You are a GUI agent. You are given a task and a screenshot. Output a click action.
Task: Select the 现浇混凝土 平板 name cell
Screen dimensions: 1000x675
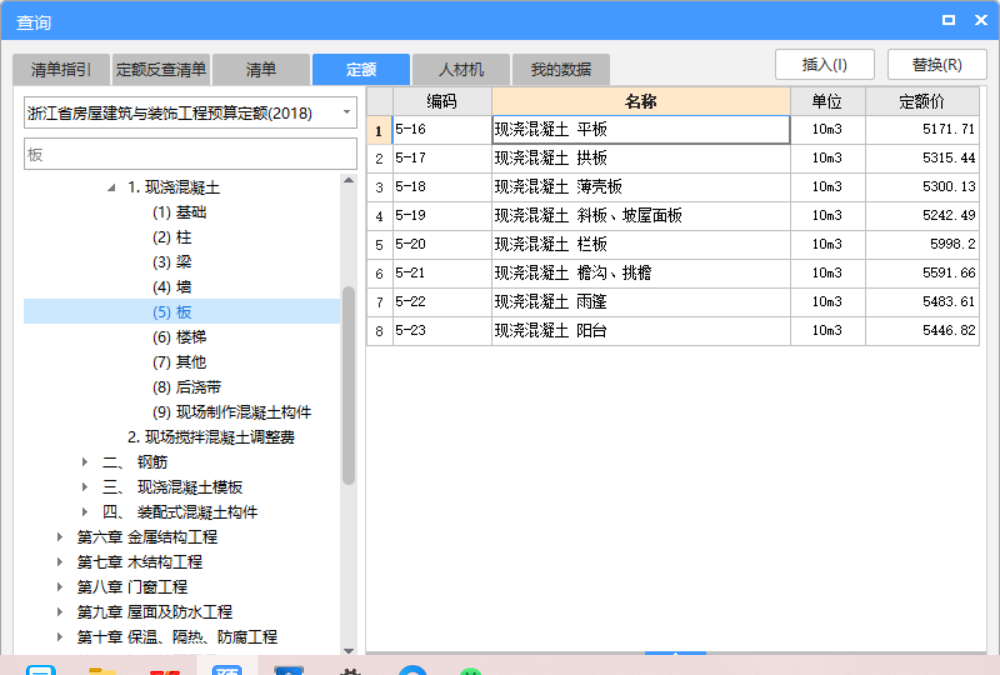click(x=641, y=130)
